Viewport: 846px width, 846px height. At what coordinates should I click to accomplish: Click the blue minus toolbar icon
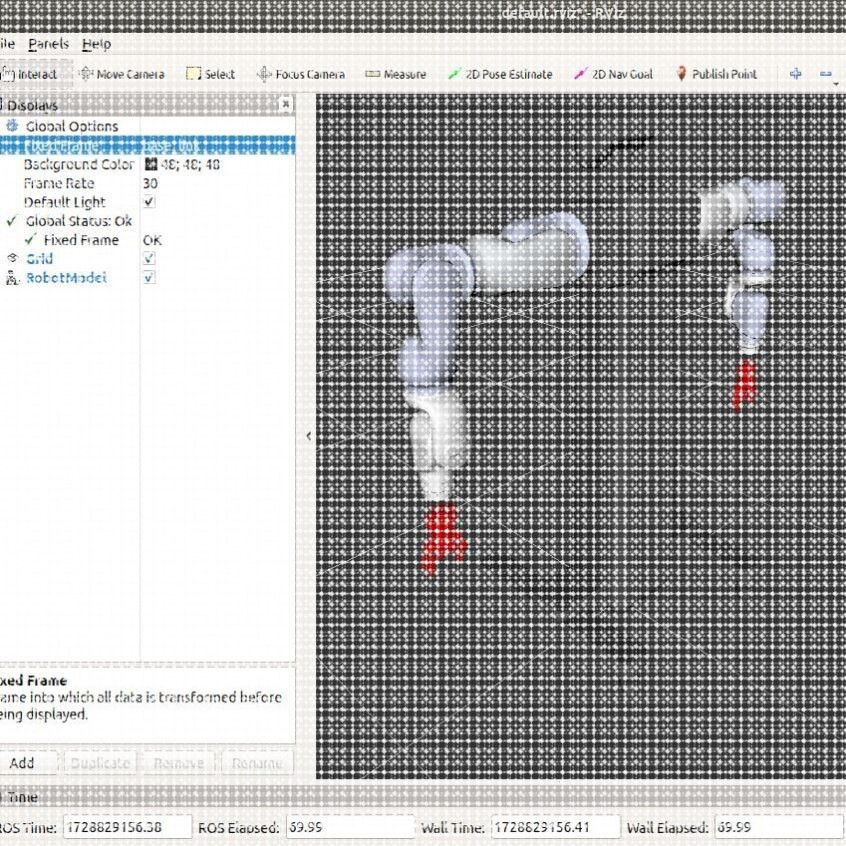[825, 74]
